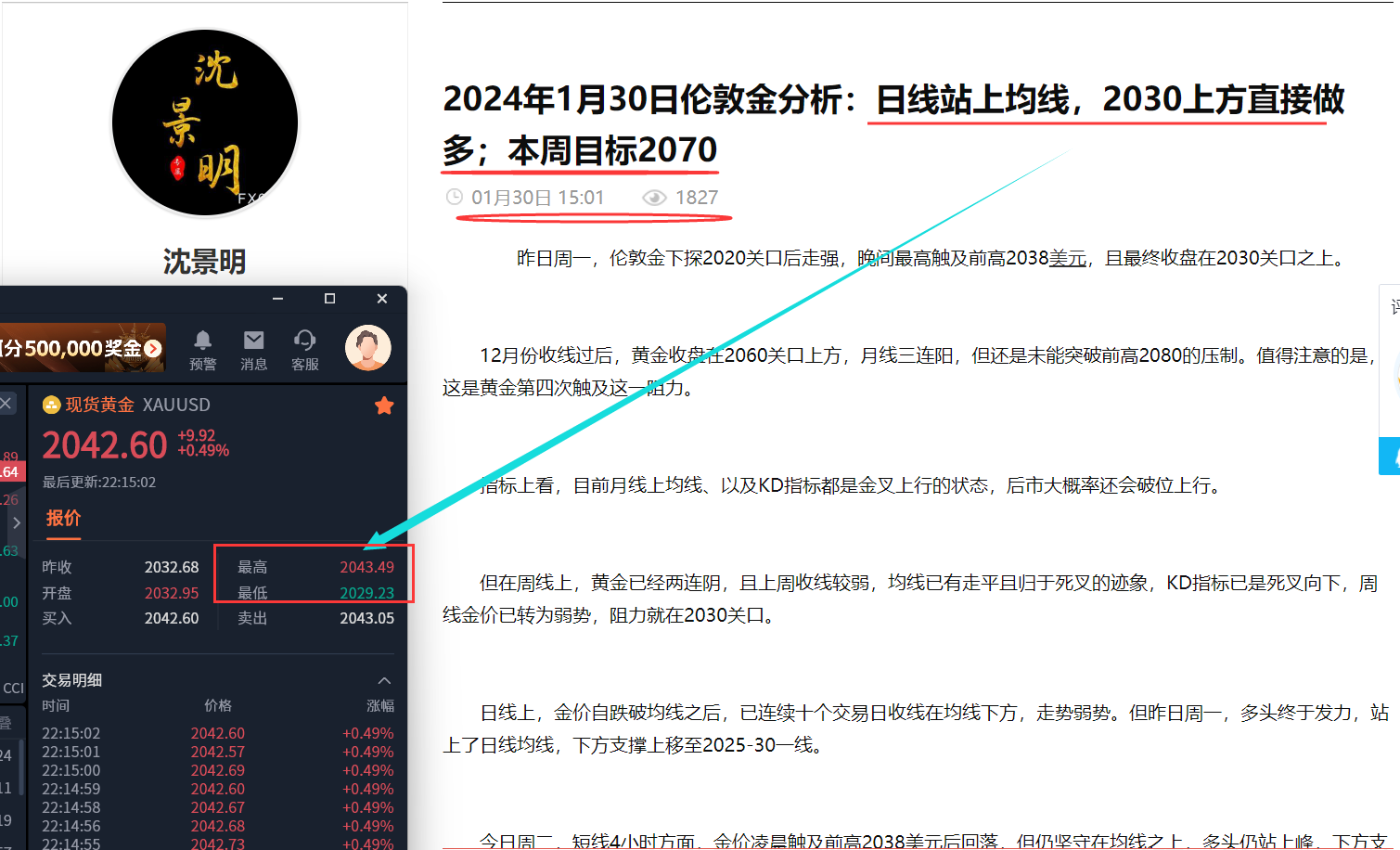Select the 22:15:00 transaction row

(x=218, y=770)
